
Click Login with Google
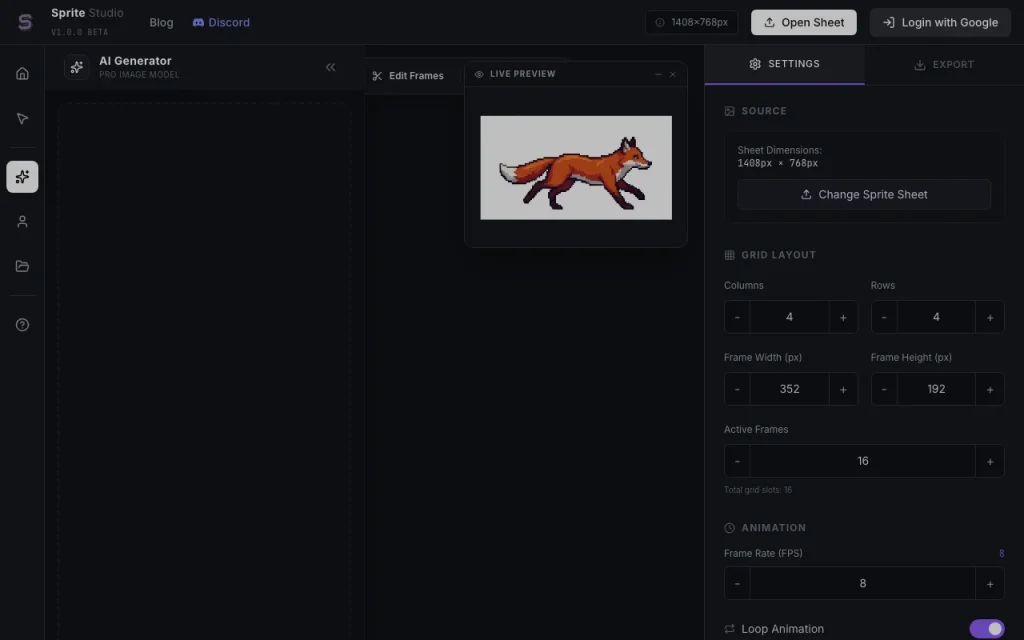(940, 22)
